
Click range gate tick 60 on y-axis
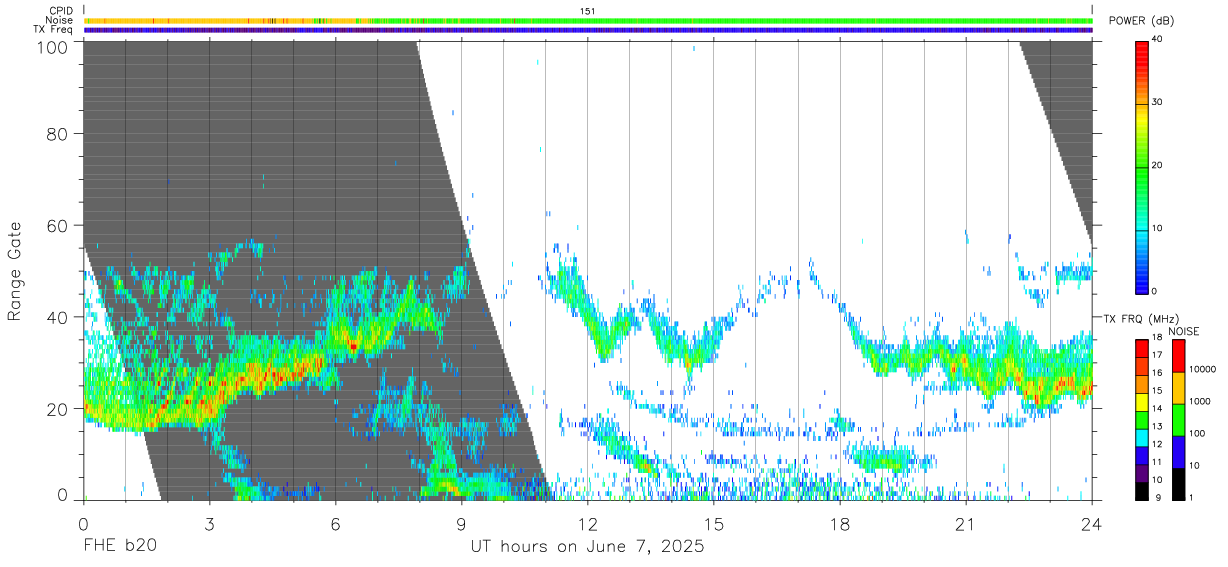(x=57, y=226)
